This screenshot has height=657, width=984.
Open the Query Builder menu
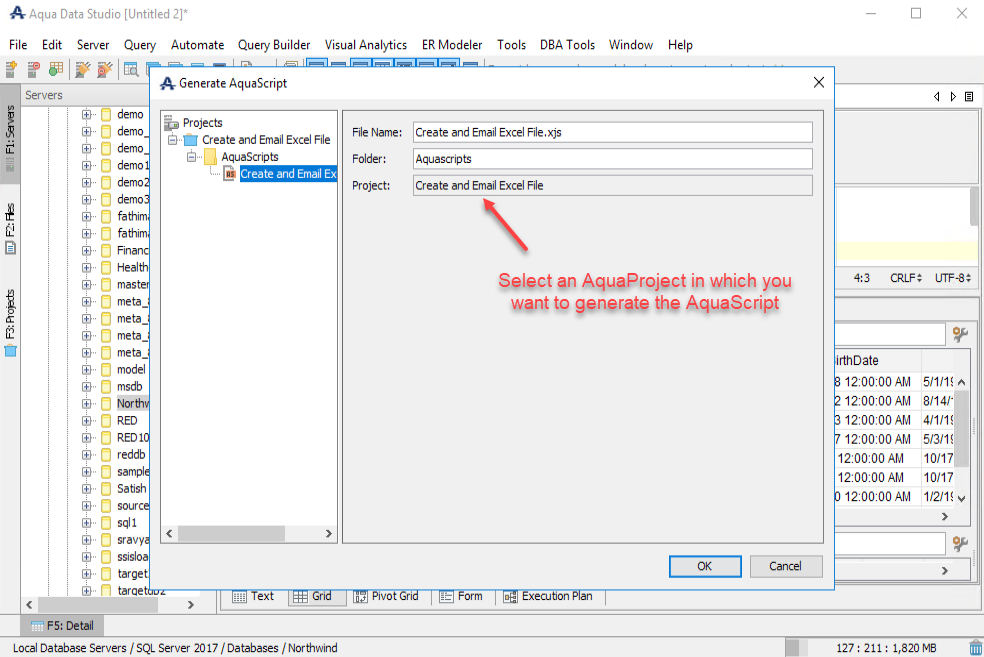[x=274, y=45]
